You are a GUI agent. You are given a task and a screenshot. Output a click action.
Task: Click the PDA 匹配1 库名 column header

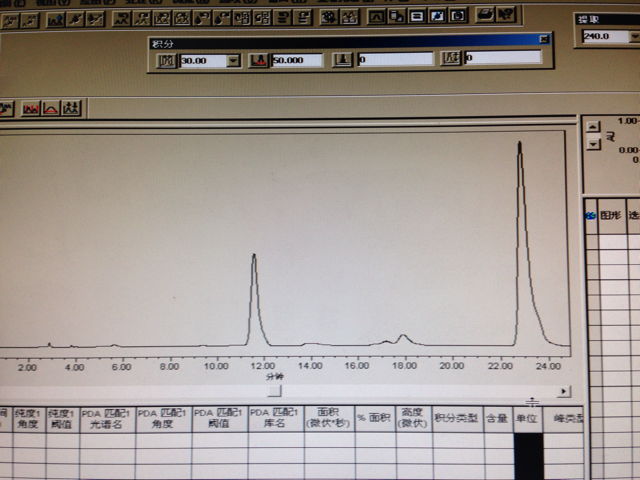[x=275, y=418]
